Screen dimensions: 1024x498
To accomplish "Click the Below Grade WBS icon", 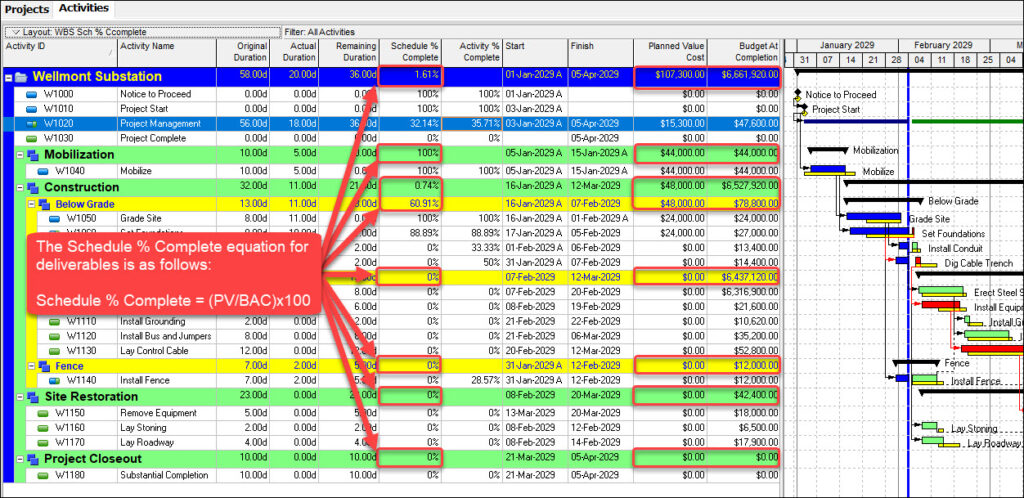I will [x=44, y=204].
